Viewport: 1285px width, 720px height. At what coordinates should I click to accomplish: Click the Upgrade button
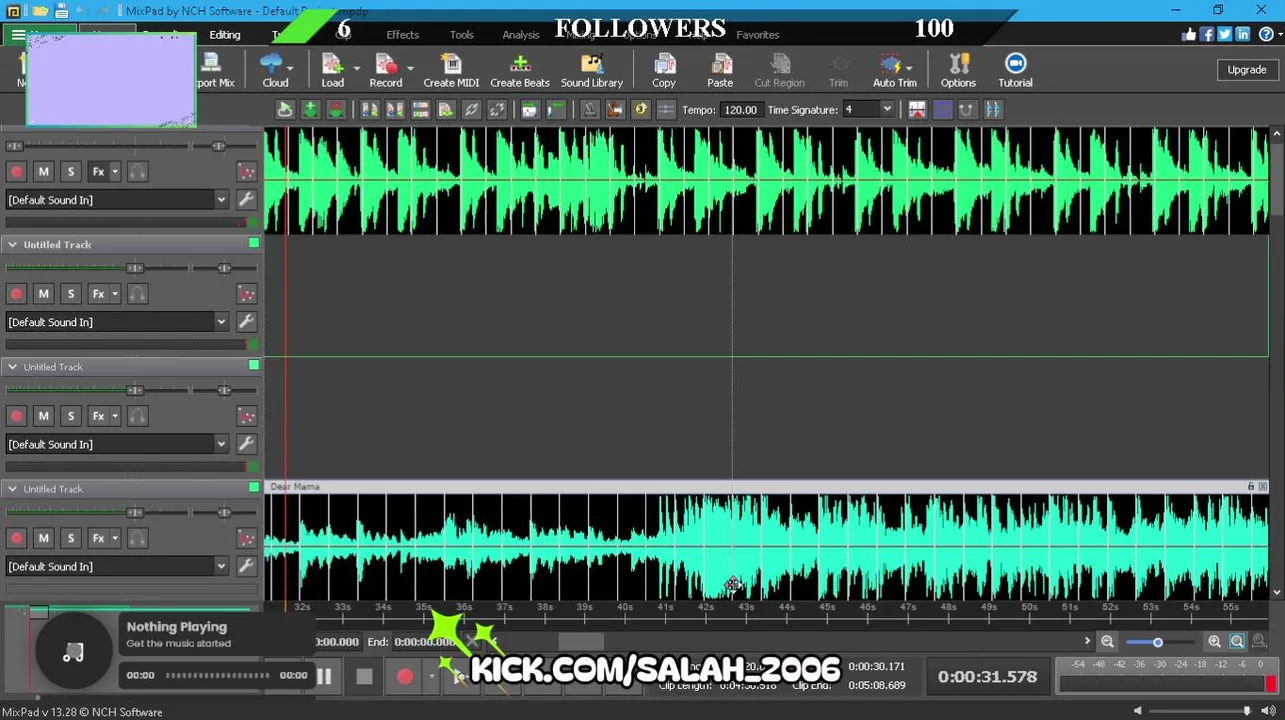[x=1246, y=70]
